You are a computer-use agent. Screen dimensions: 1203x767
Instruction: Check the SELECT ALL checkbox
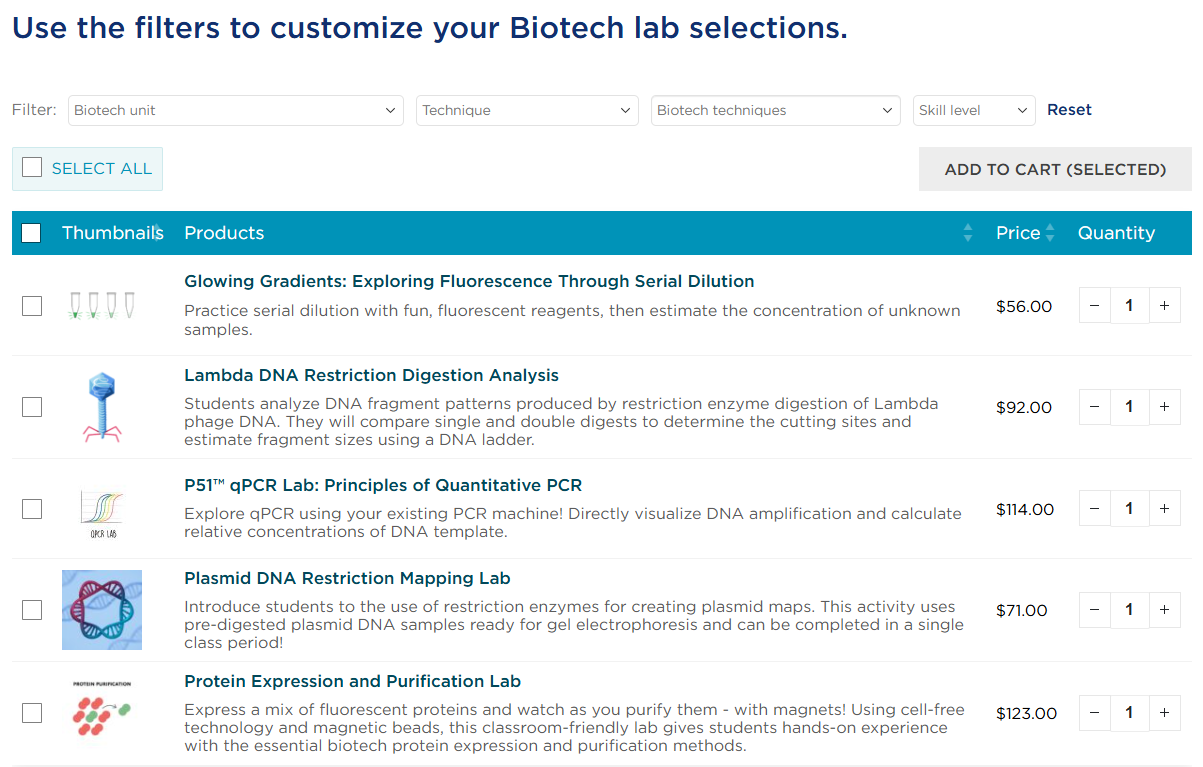coord(32,168)
